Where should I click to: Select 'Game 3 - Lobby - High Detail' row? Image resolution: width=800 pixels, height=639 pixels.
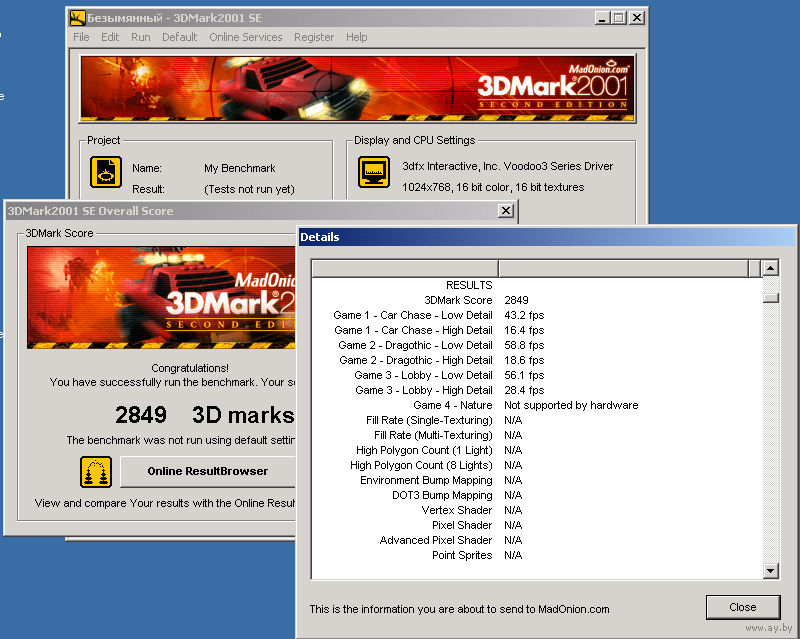click(537, 390)
